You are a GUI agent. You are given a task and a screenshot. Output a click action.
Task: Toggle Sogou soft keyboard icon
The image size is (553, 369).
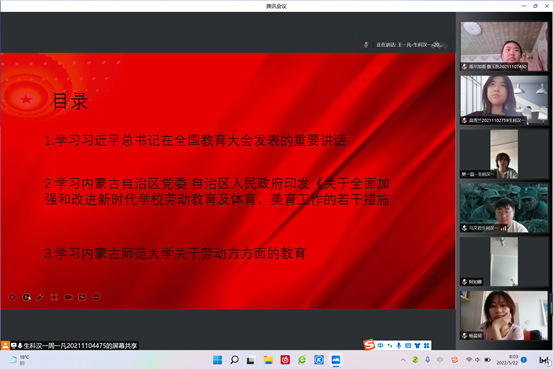point(408,345)
